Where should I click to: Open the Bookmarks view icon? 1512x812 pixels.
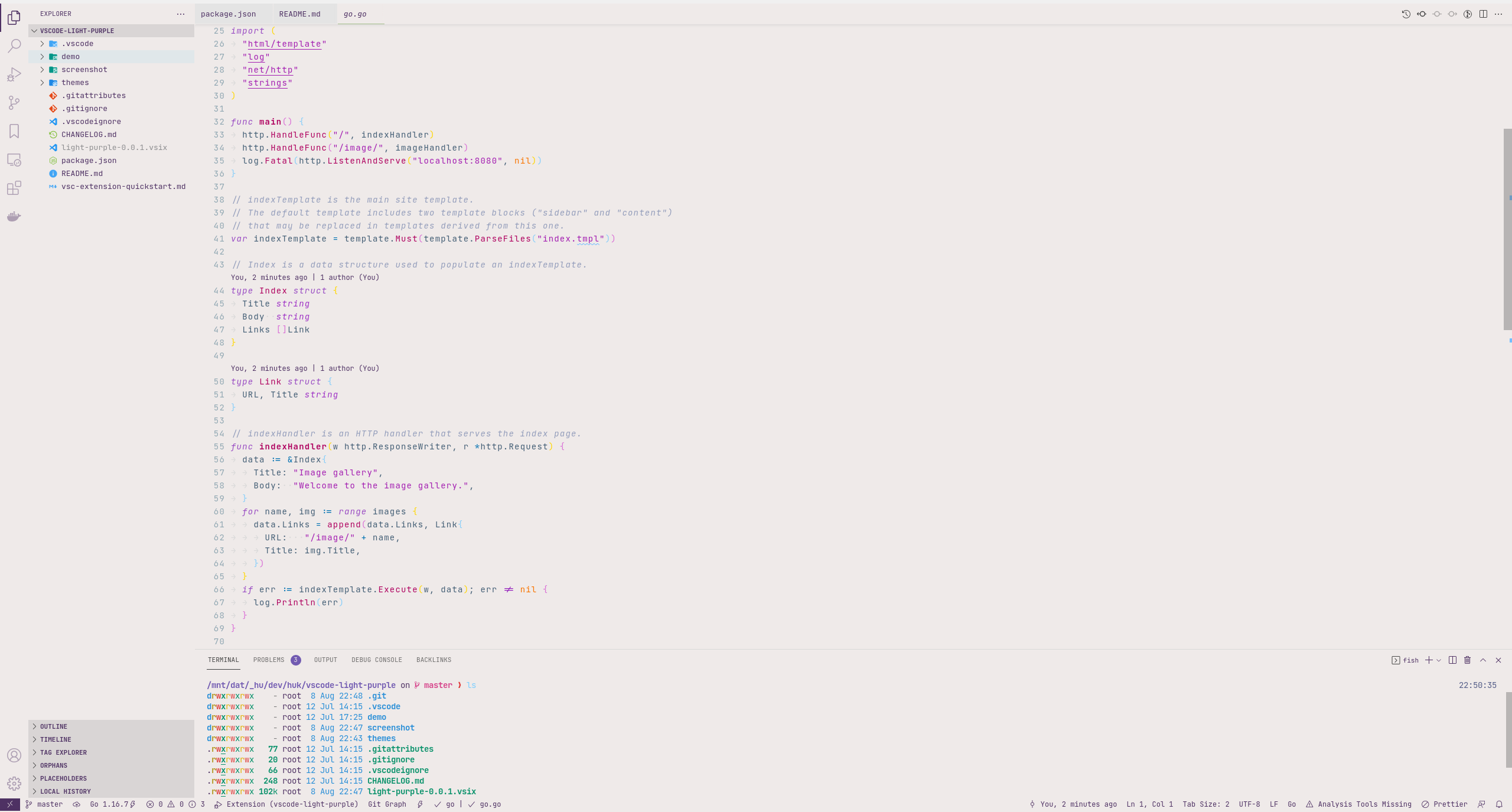click(x=14, y=131)
